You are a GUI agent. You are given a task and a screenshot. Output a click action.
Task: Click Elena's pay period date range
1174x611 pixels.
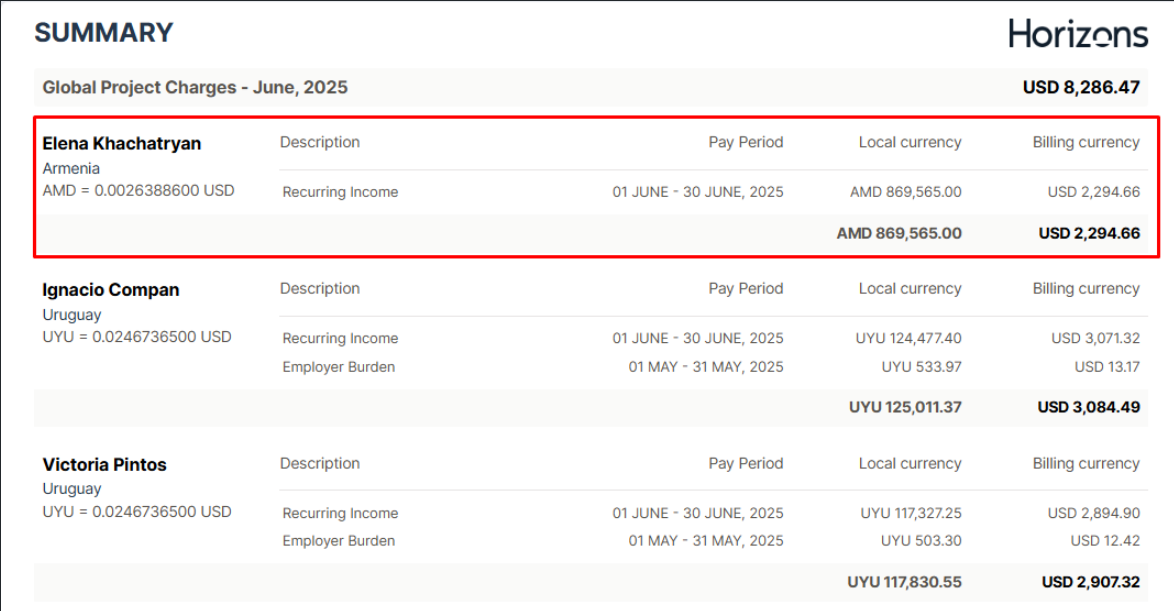[697, 192]
